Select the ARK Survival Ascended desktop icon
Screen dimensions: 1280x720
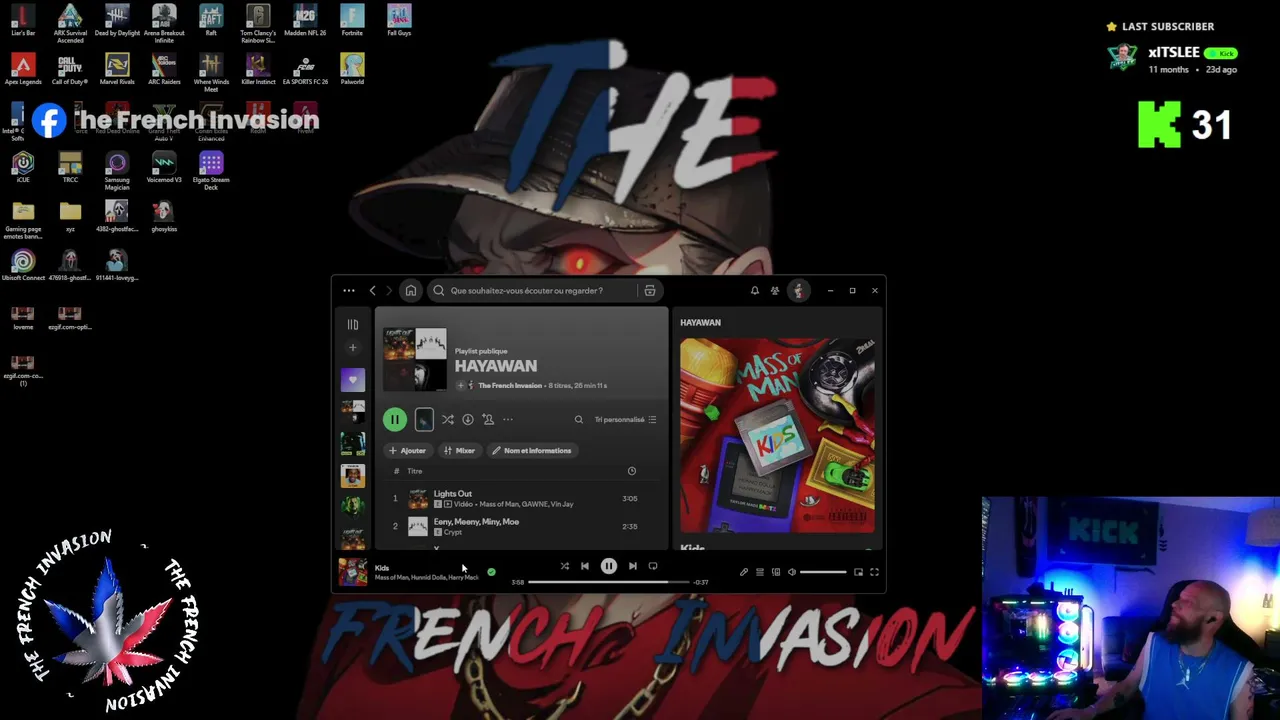click(x=70, y=24)
